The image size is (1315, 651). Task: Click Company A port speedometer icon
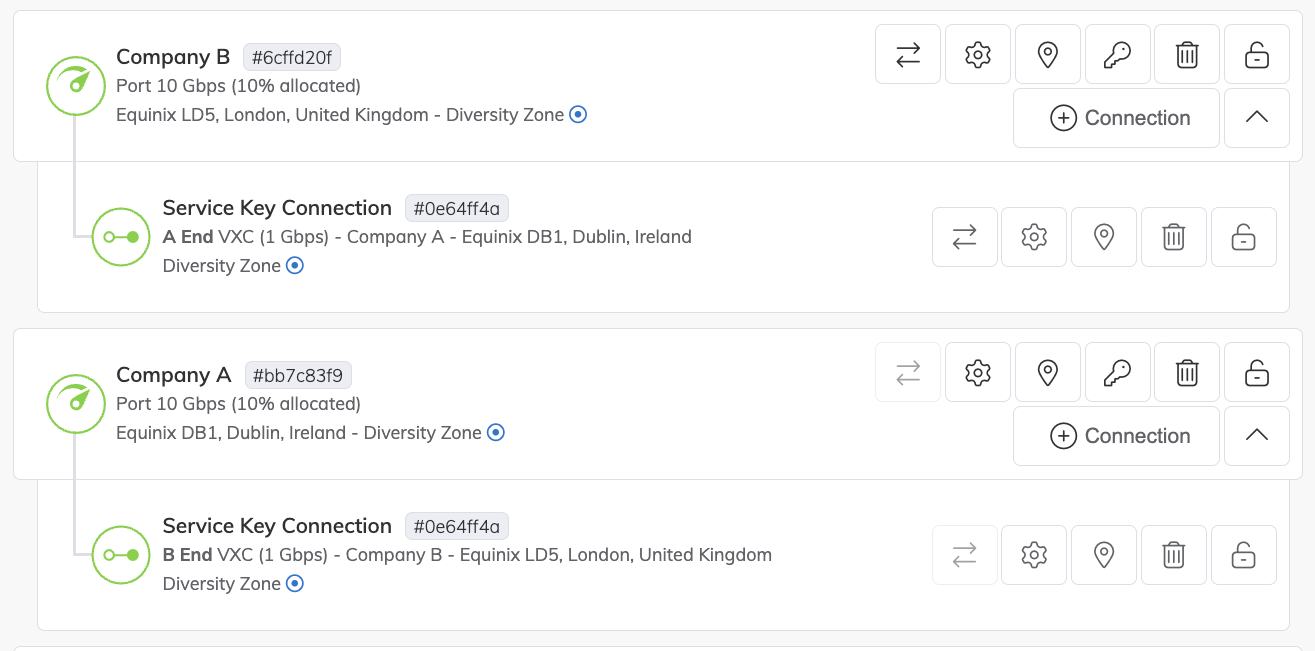click(76, 404)
